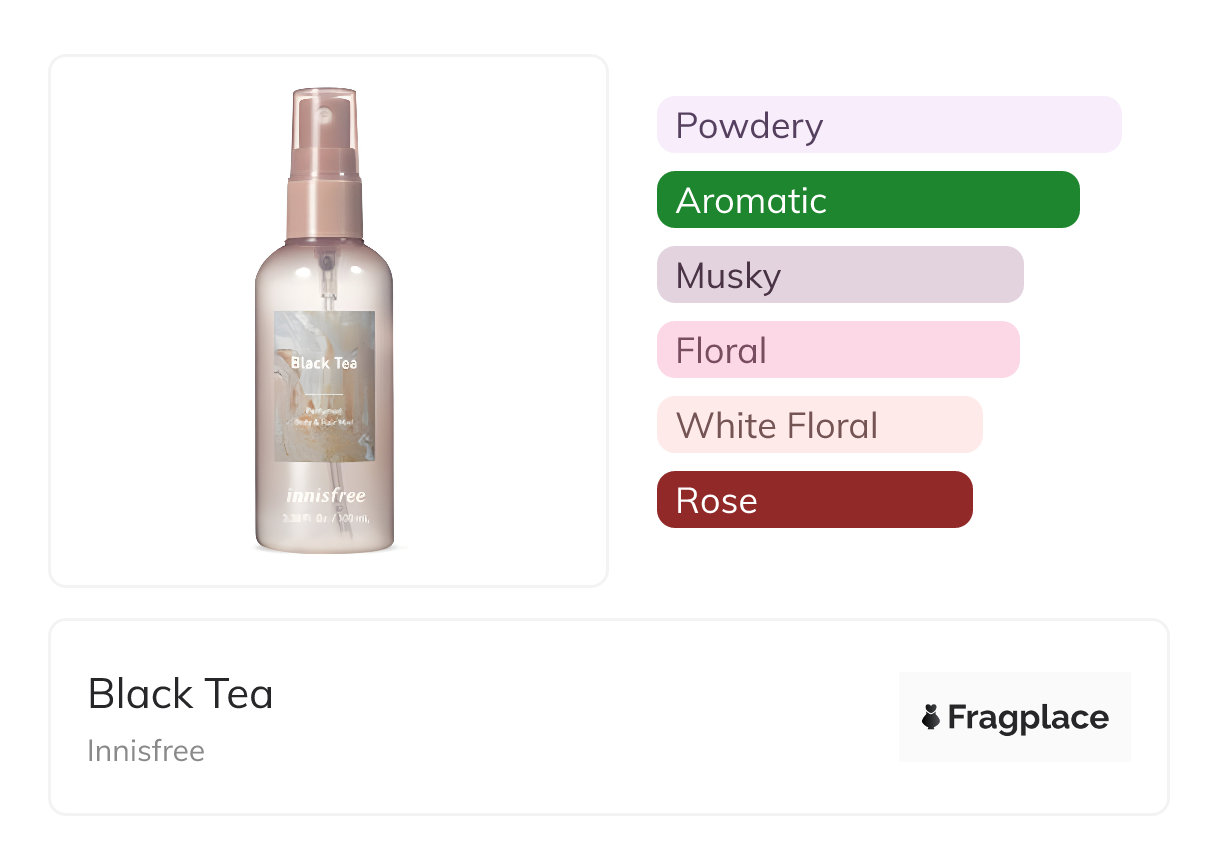Click the Fragplace wordmark
Screen dimensions: 1218x864
[x=1027, y=717]
